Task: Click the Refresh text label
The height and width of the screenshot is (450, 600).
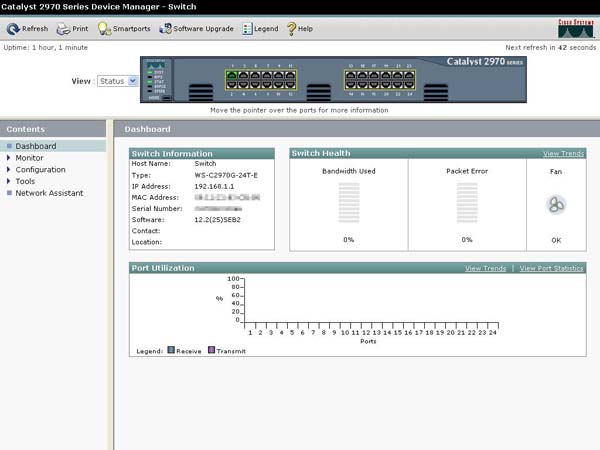Action: pos(35,29)
